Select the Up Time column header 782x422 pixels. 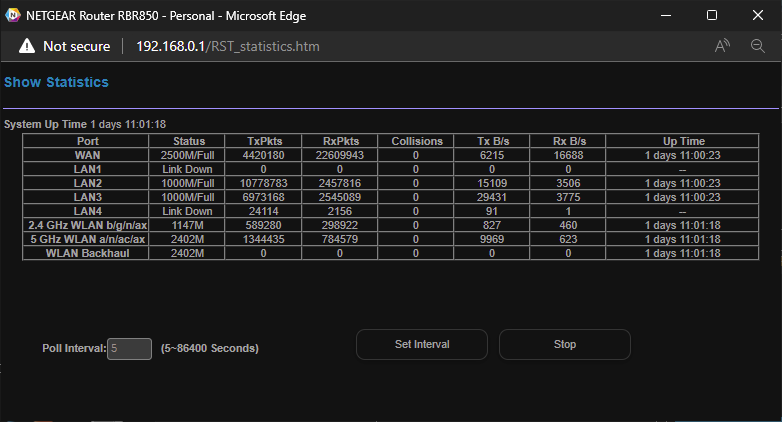point(684,141)
